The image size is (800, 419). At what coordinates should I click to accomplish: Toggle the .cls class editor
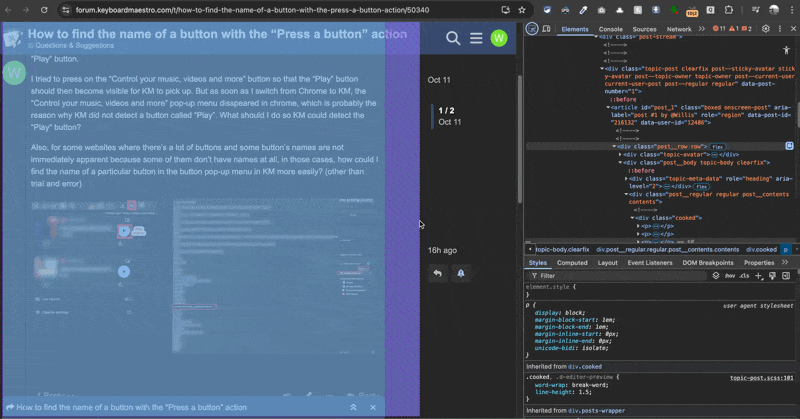[x=744, y=275]
